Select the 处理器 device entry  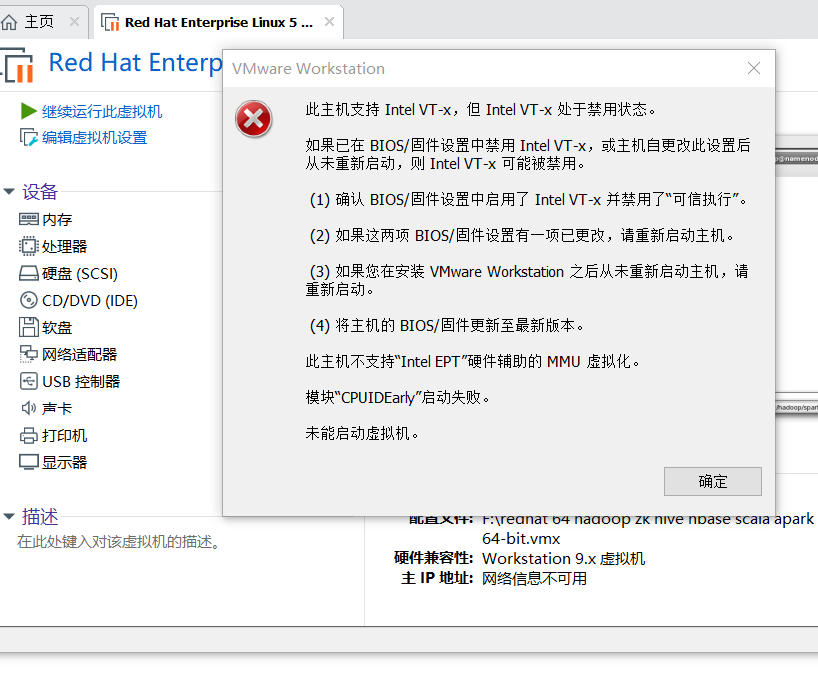tap(64, 247)
